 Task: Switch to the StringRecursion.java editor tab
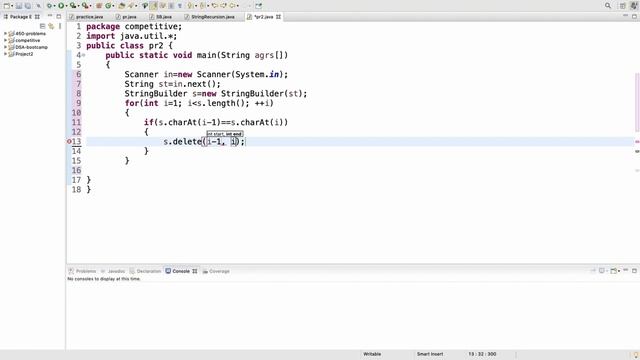pyautogui.click(x=209, y=17)
